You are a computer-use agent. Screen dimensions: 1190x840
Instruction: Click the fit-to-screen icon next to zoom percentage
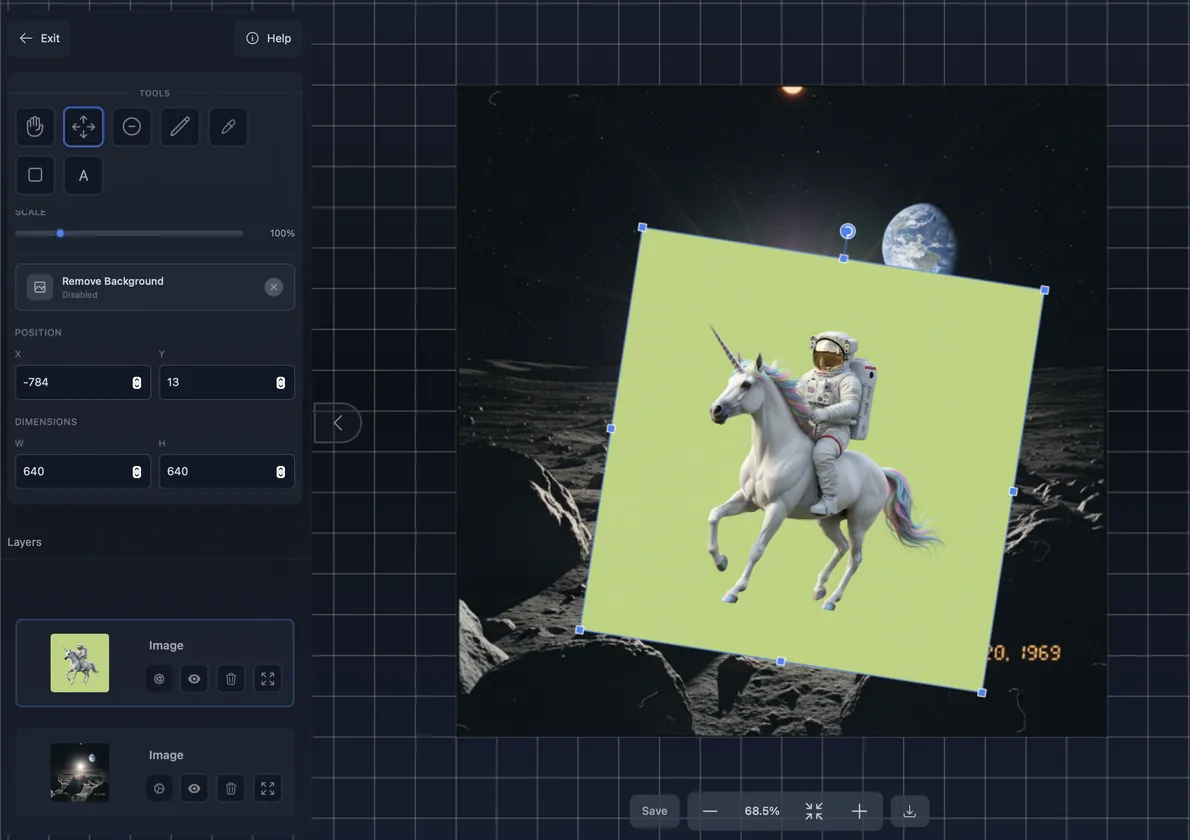[813, 810]
